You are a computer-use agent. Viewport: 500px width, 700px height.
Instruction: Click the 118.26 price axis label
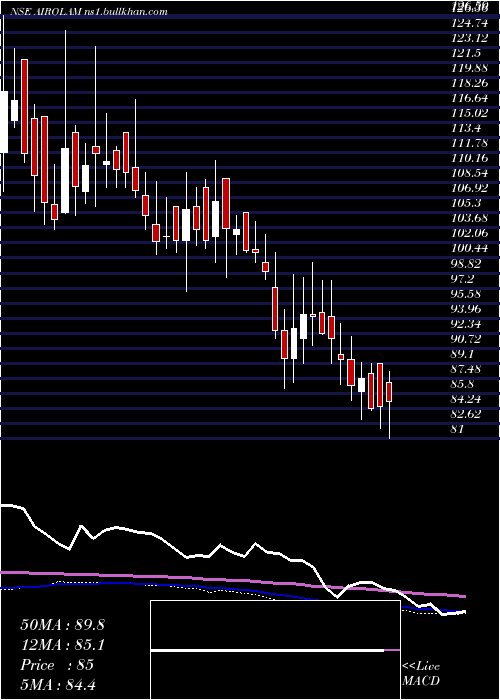pos(470,83)
